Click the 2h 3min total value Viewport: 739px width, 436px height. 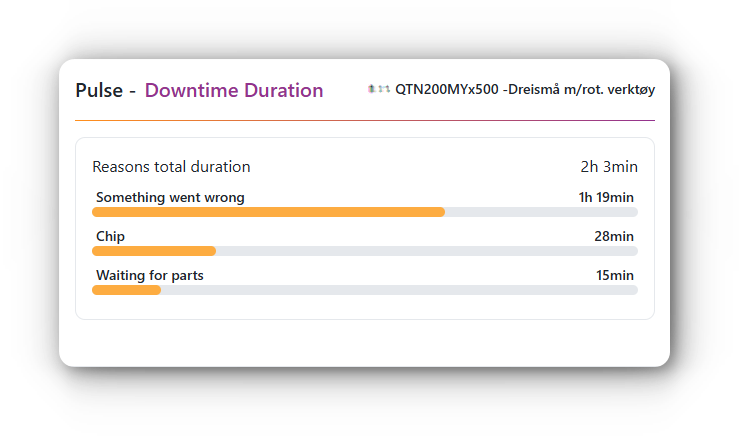(x=609, y=167)
